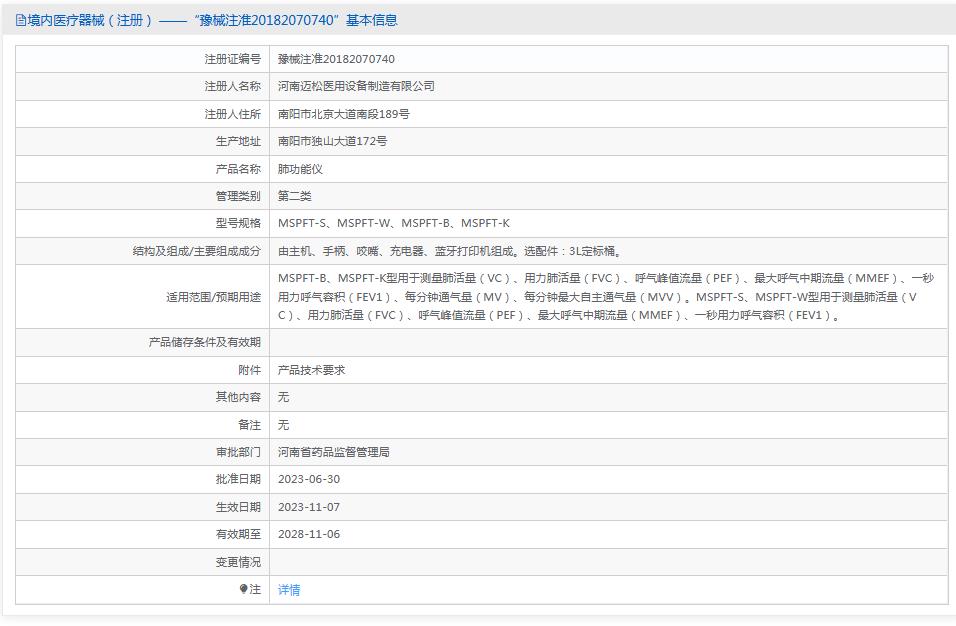956x626 pixels.
Task: Click production address 南阳市独山大道172号
Action: pyautogui.click(x=332, y=141)
